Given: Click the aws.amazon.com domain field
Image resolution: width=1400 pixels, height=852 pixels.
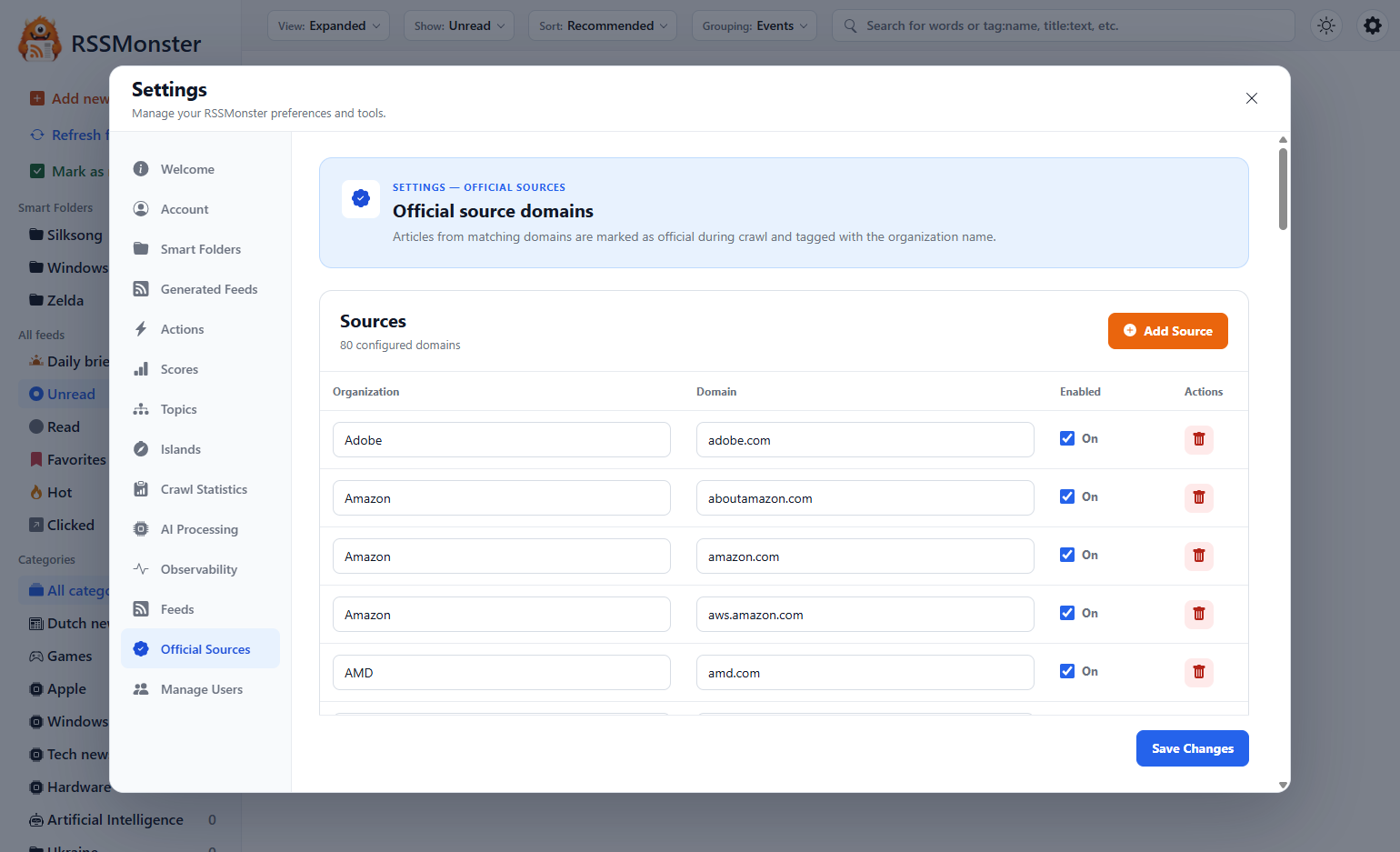Looking at the screenshot, I should coord(865,615).
